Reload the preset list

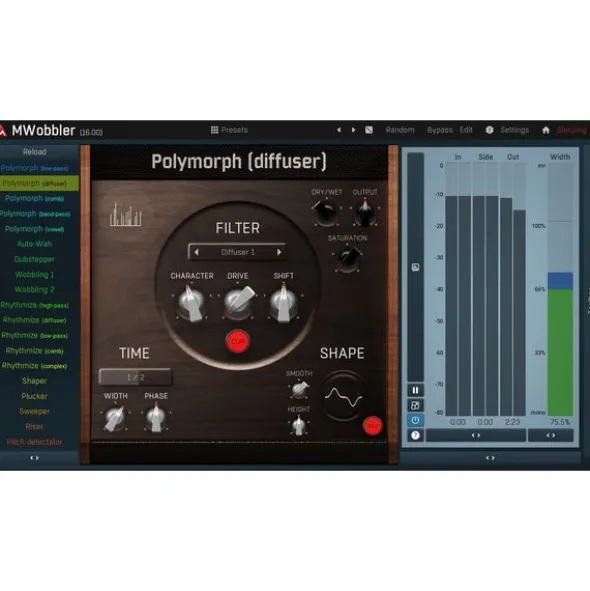click(x=34, y=152)
